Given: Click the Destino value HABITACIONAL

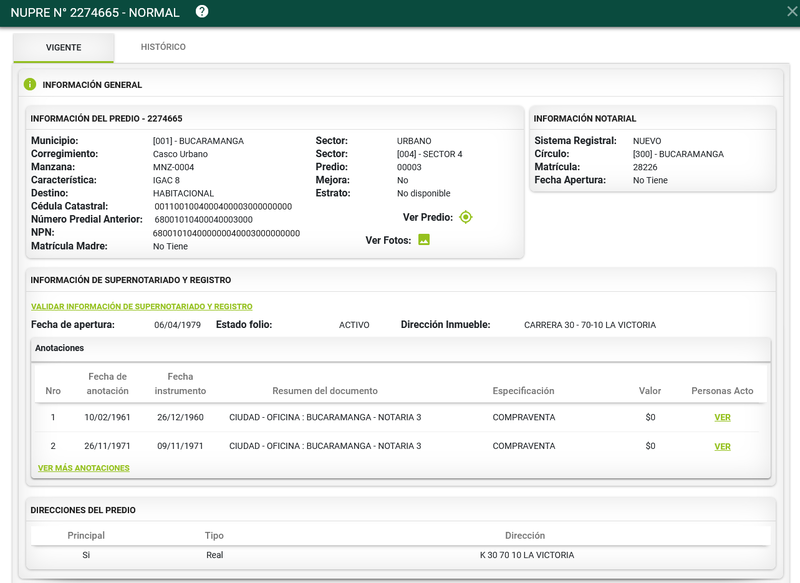Looking at the screenshot, I should pyautogui.click(x=184, y=193).
